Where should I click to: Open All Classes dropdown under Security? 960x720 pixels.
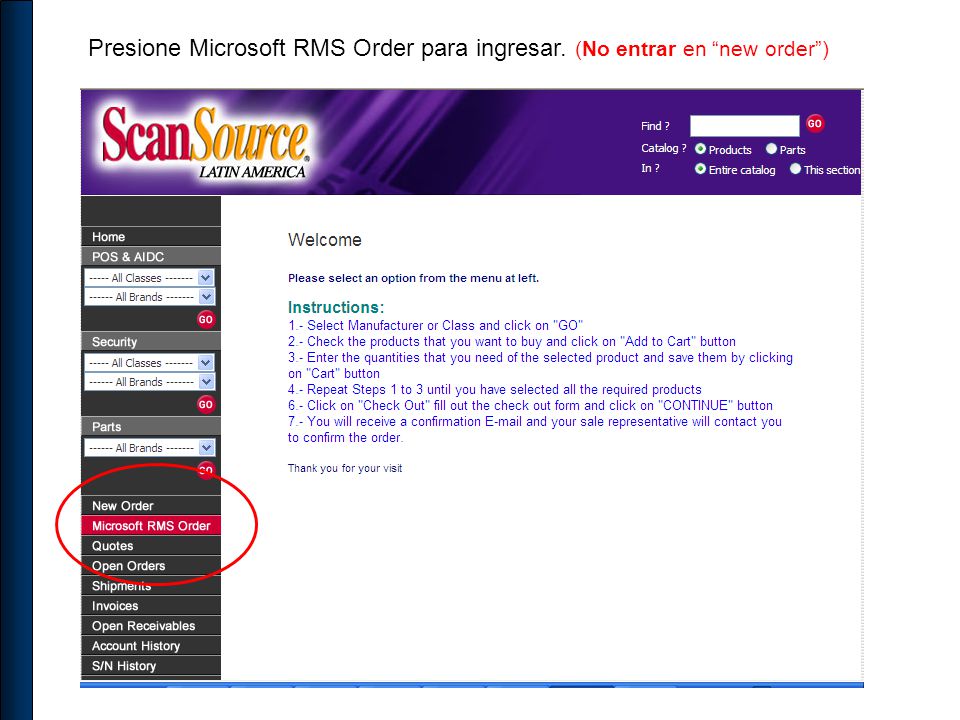(149, 362)
